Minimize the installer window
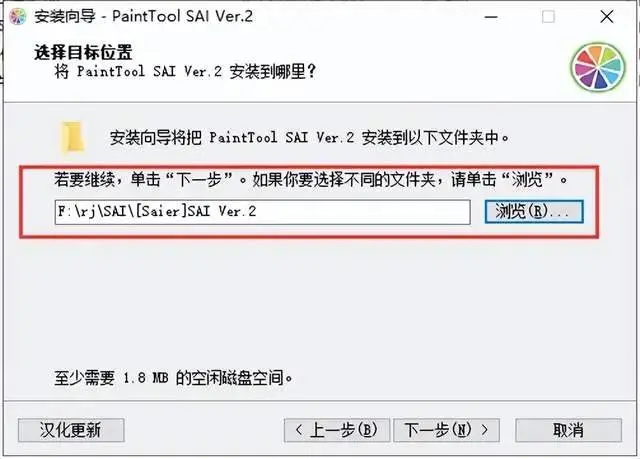640x459 pixels. [491, 17]
